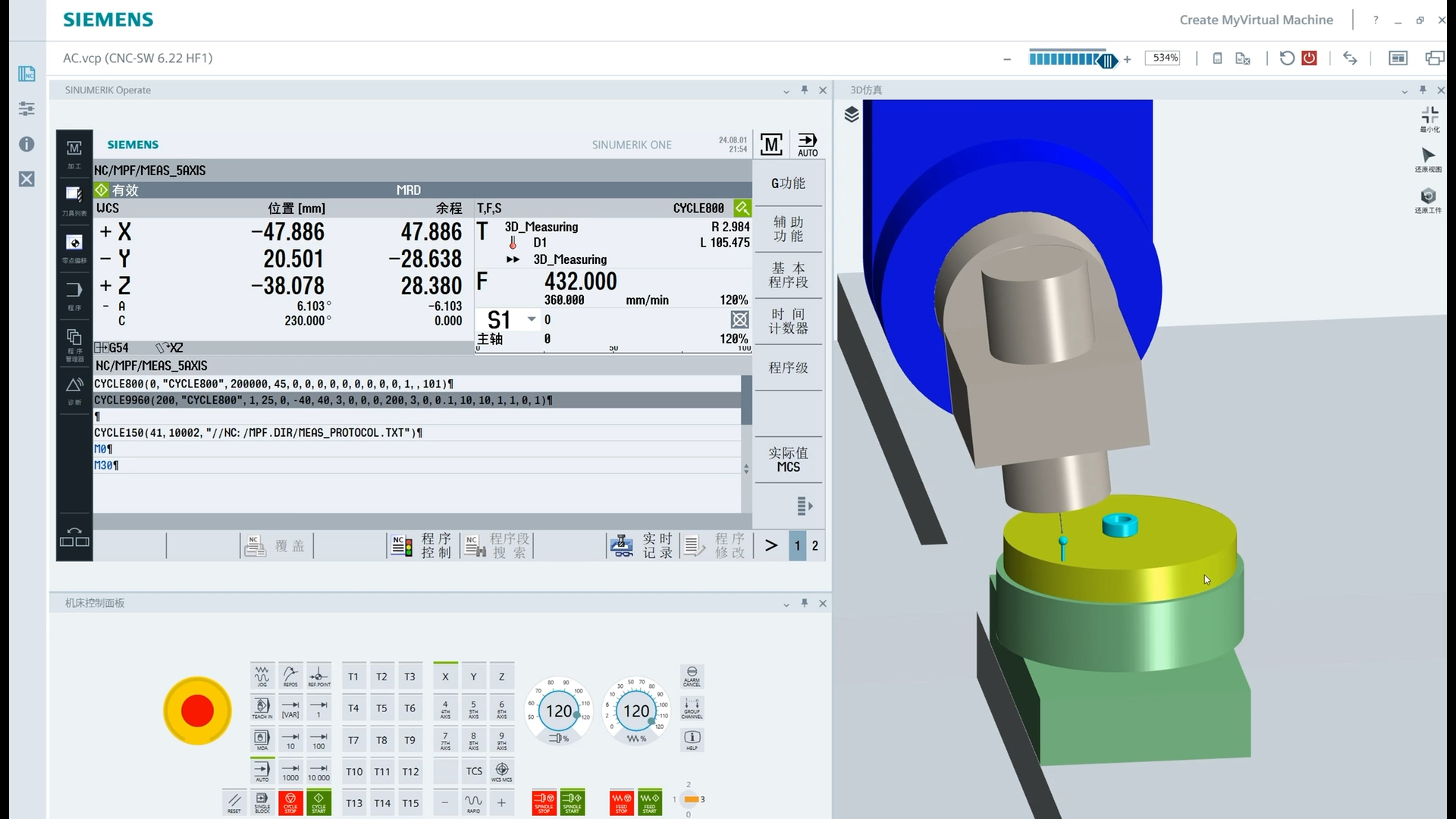The width and height of the screenshot is (1456, 819).
Task: Click the 程序控制 softkey
Action: tap(422, 545)
